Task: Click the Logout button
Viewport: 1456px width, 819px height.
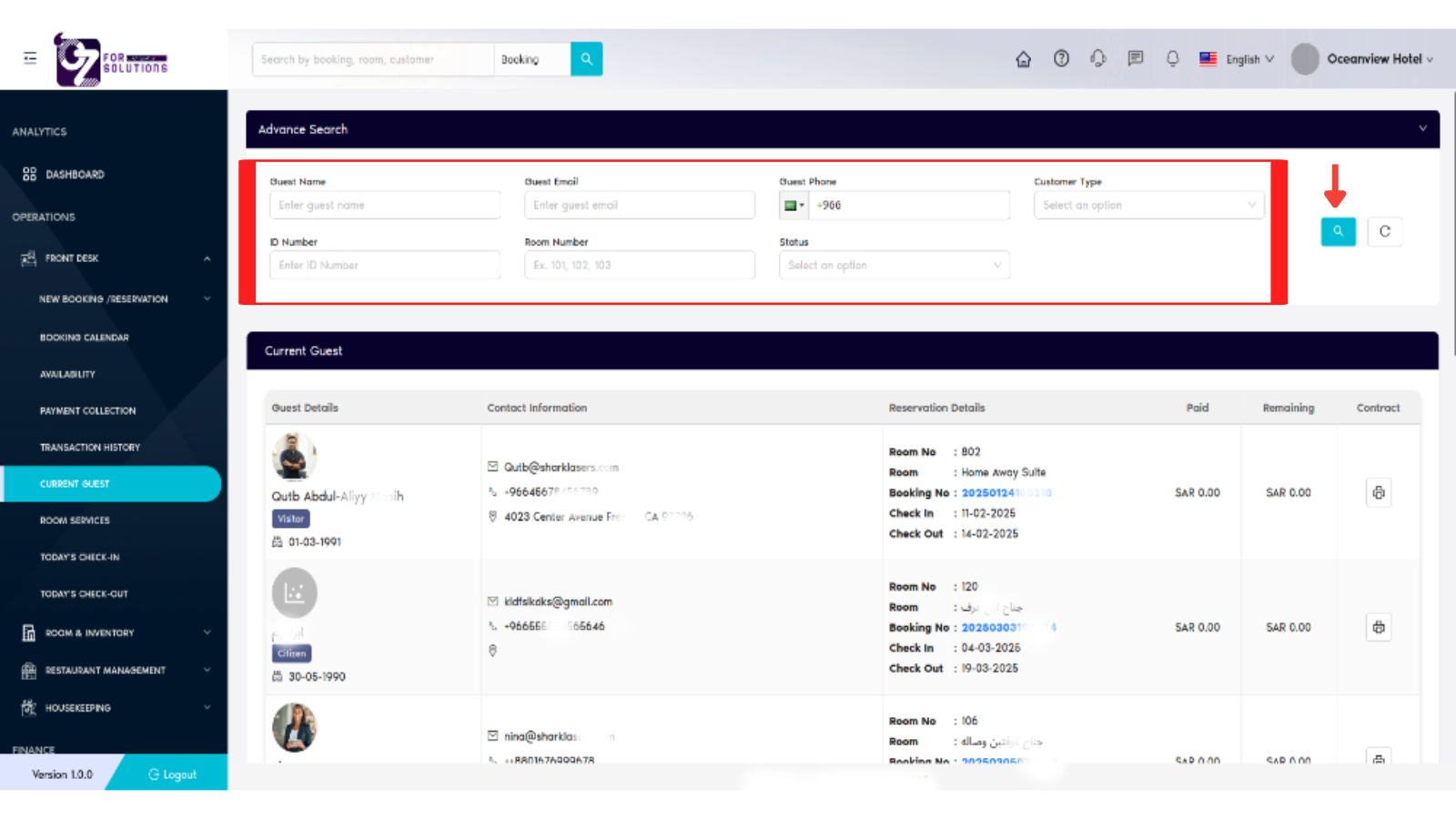Action: 173,774
